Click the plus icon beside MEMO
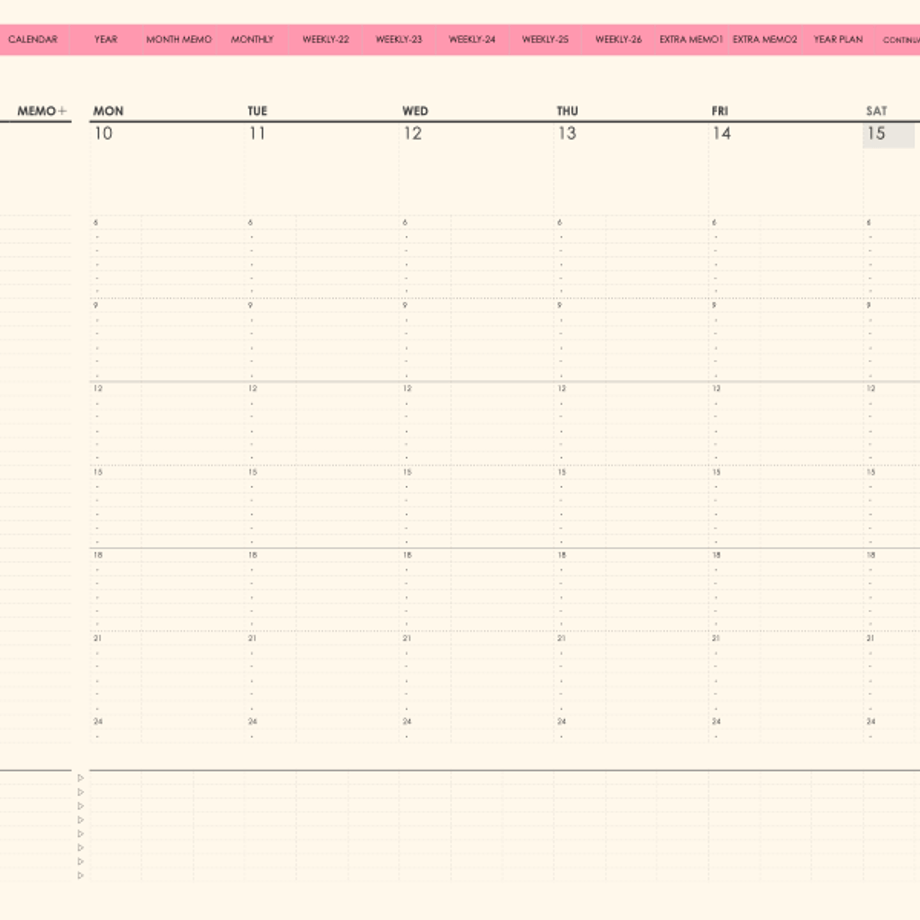 62,111
